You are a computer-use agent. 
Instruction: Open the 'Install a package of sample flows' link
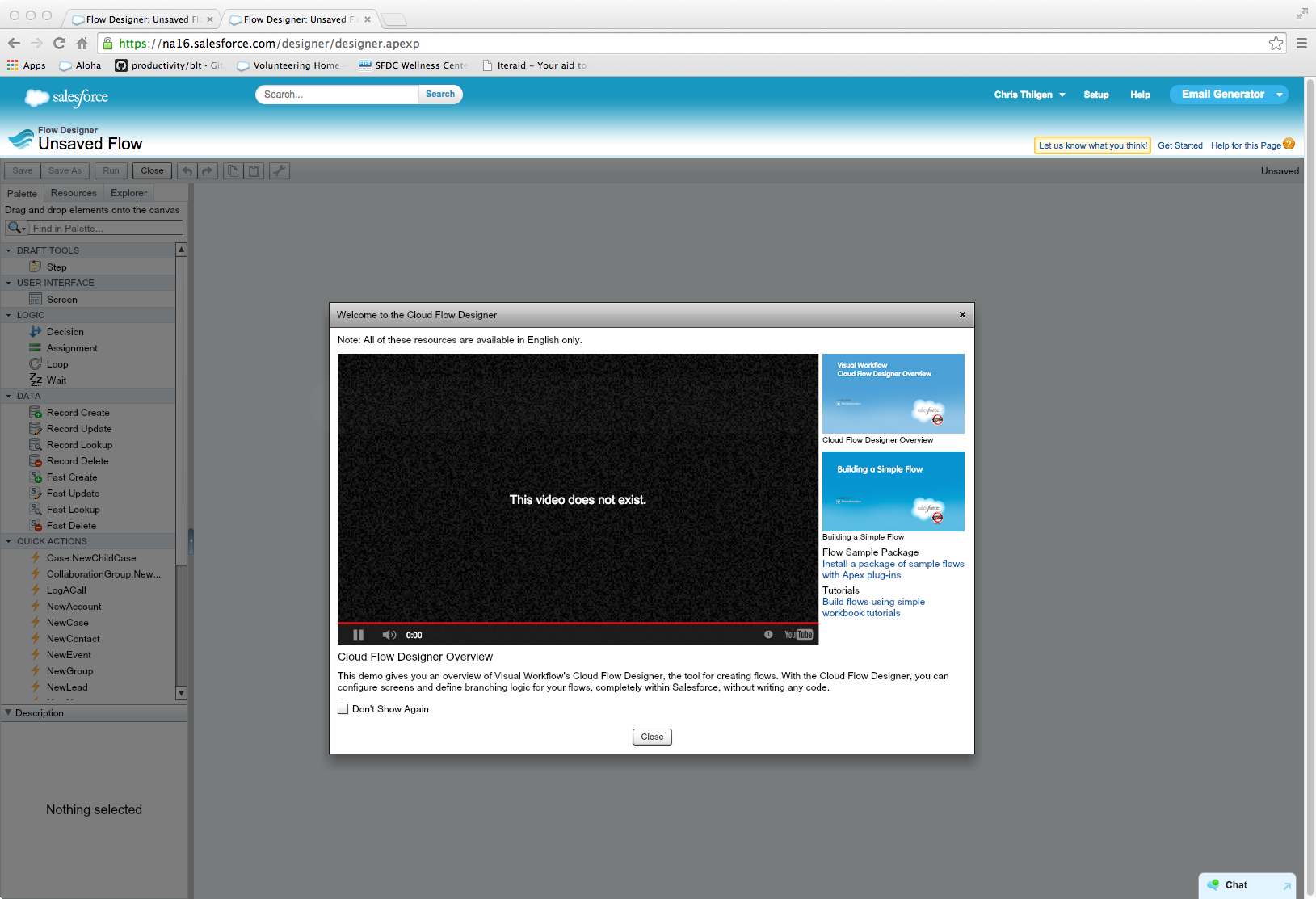[893, 569]
